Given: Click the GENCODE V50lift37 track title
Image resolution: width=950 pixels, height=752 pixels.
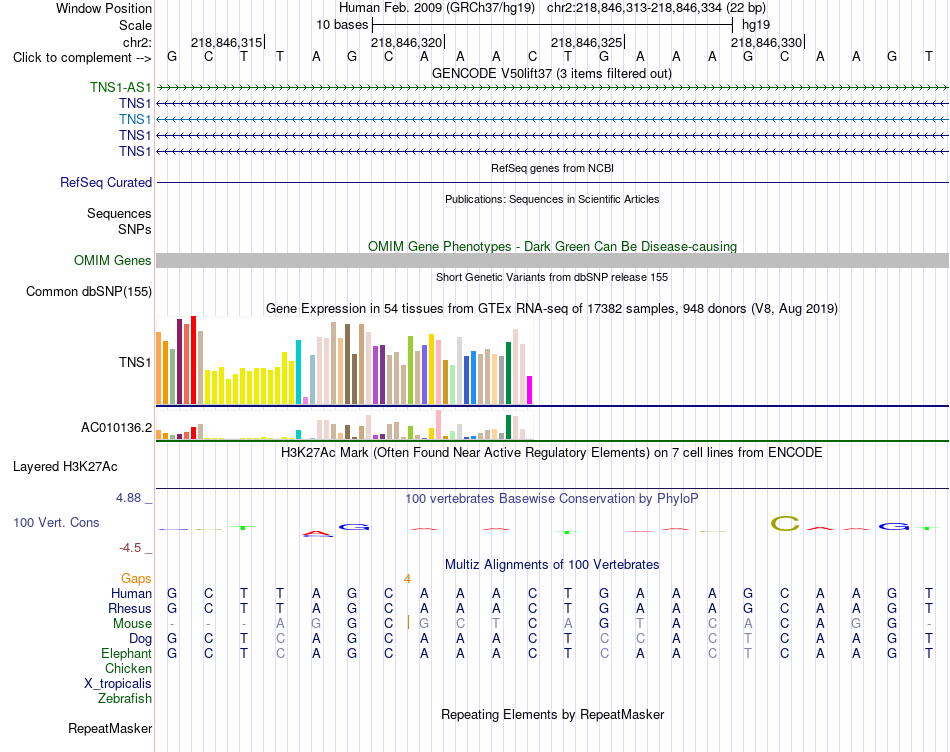Looking at the screenshot, I should click(x=552, y=73).
